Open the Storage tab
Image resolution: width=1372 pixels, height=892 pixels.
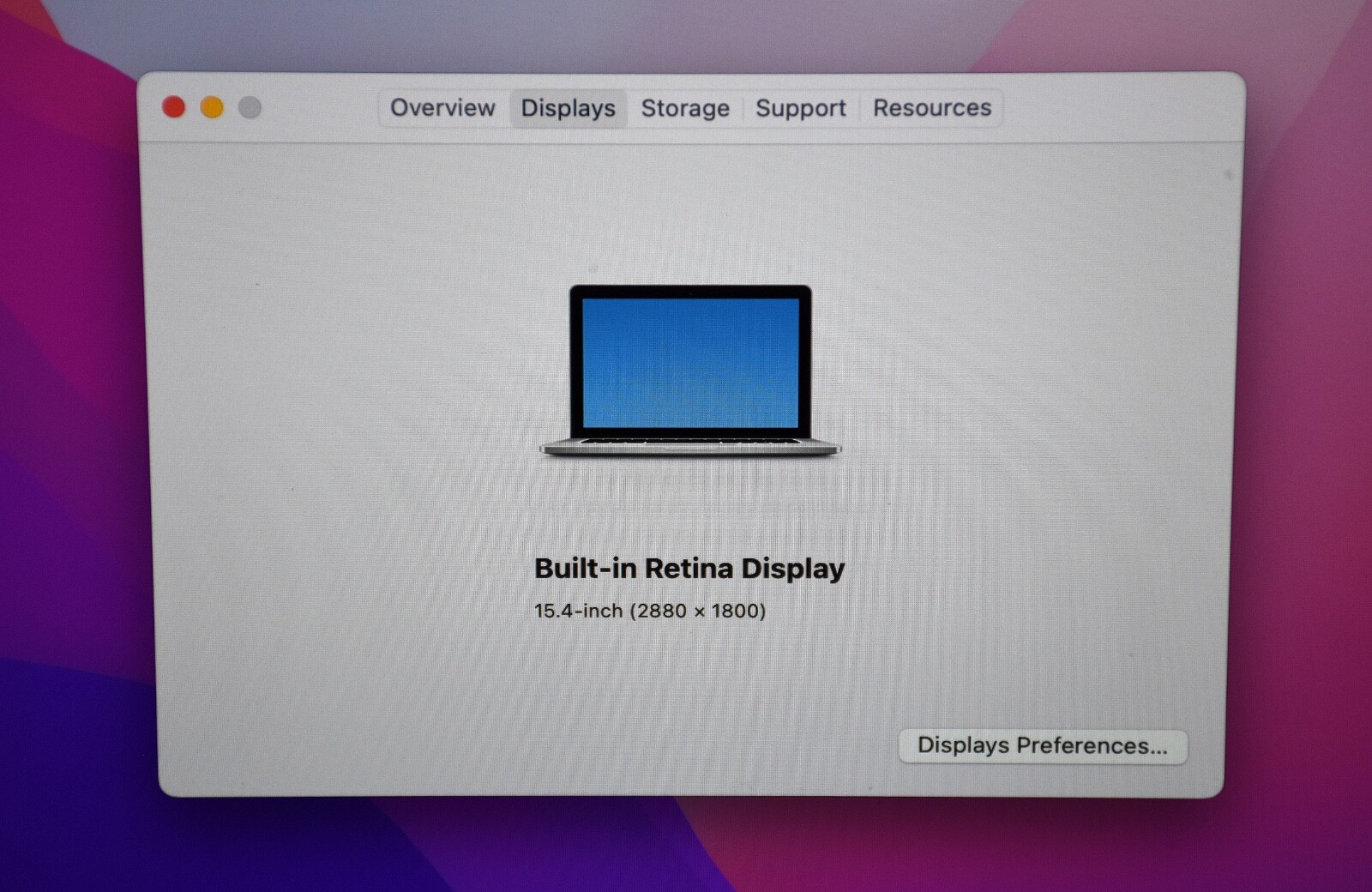pos(685,108)
